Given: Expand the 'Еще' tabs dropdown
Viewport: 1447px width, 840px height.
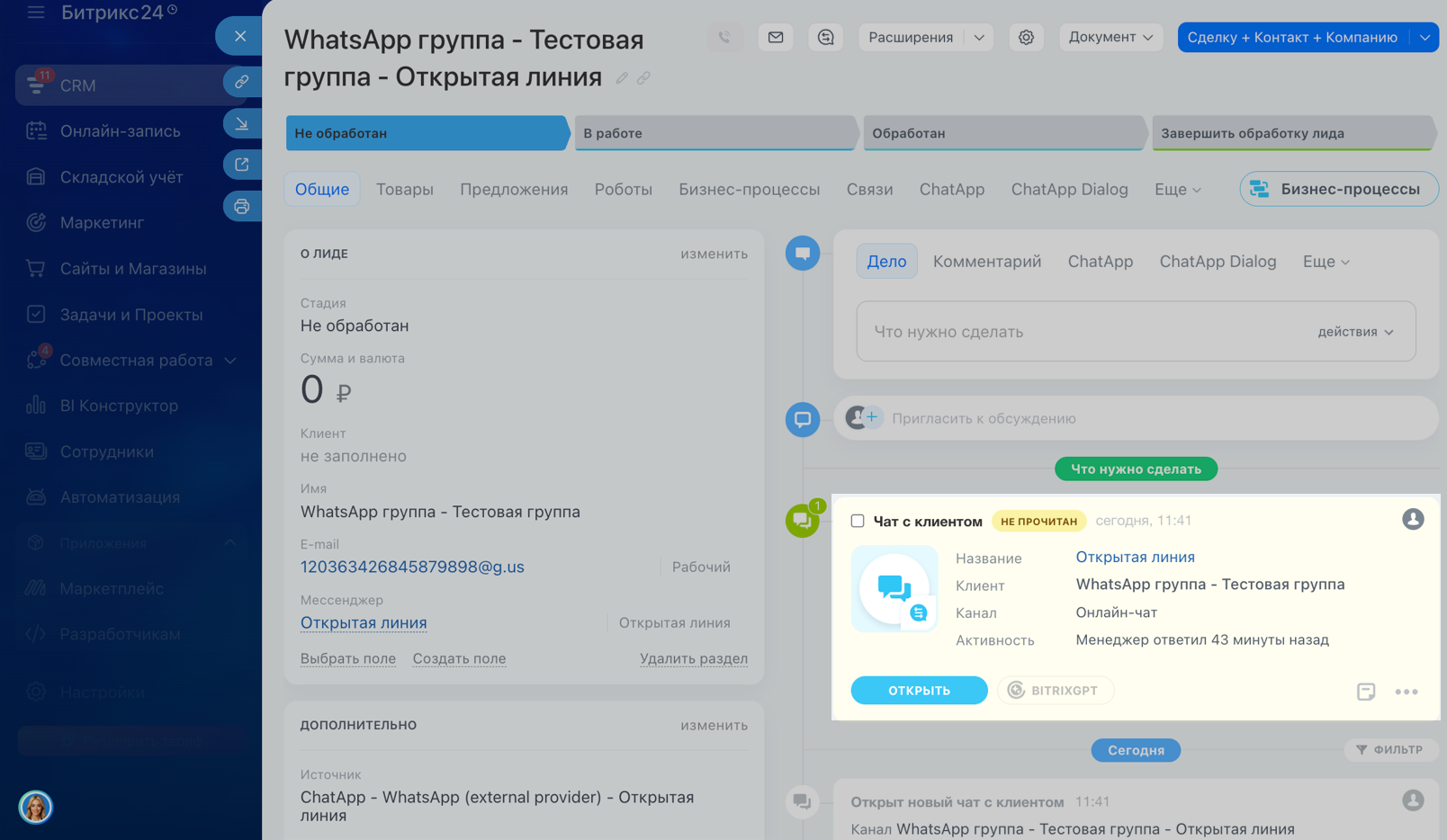Looking at the screenshot, I should tap(1177, 190).
